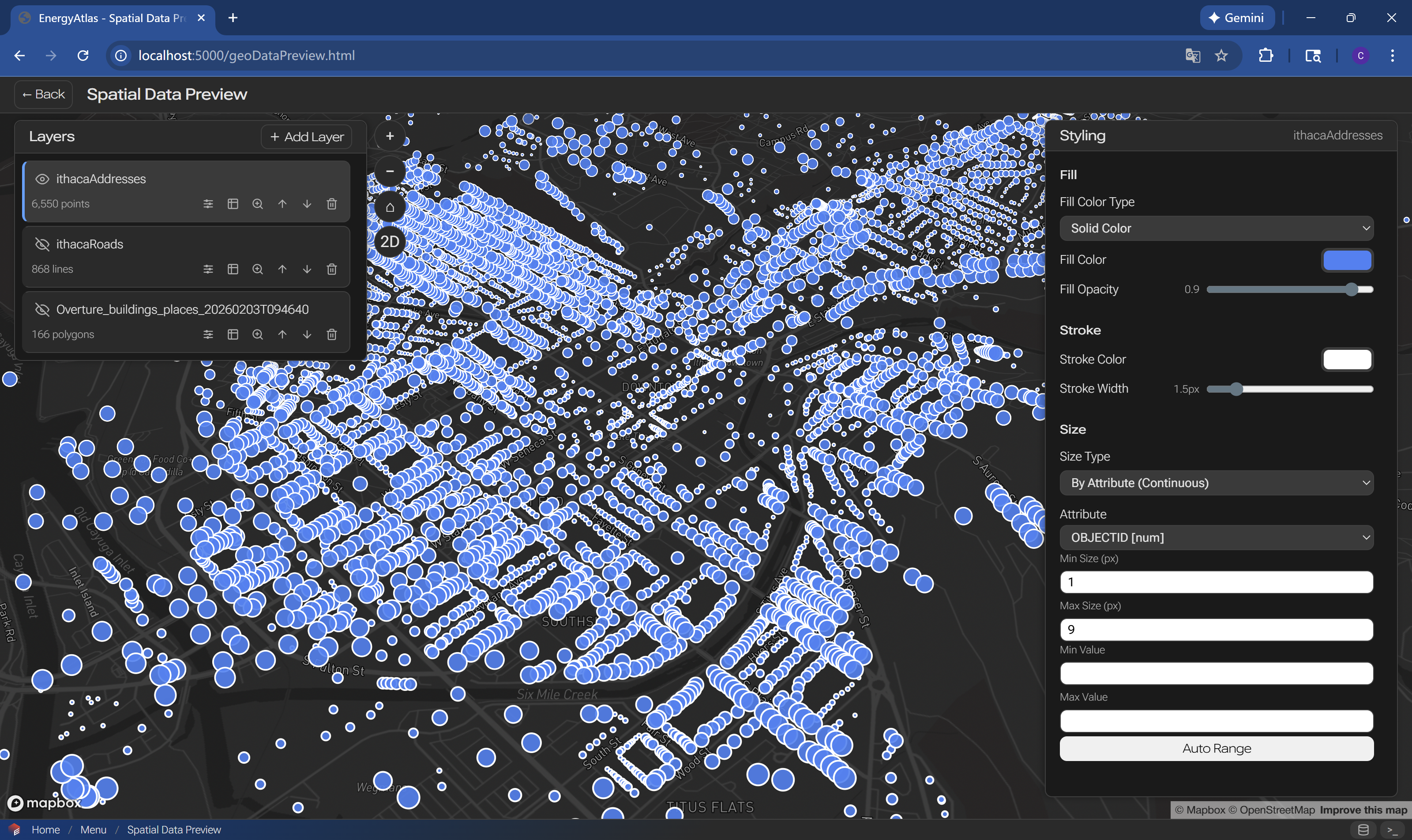The image size is (1412, 840).
Task: Open the Fill Color swatch
Action: [1347, 260]
